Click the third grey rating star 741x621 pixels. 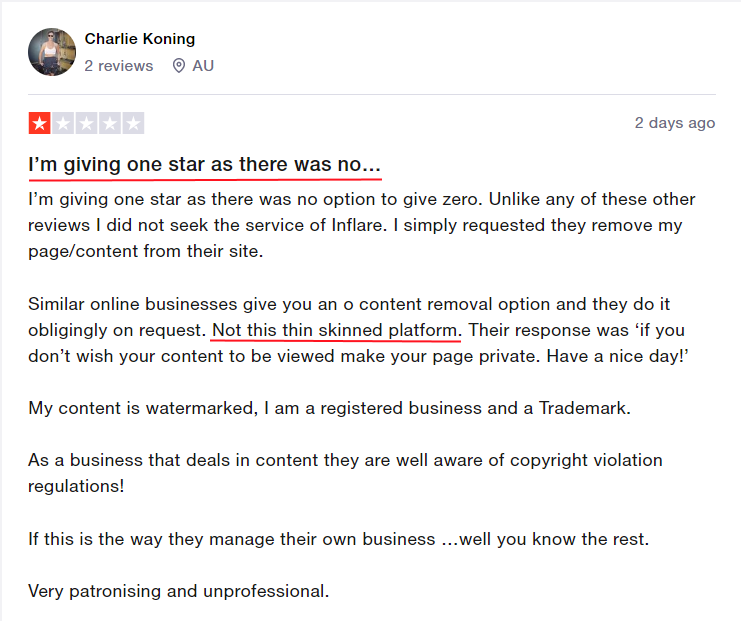pos(86,123)
